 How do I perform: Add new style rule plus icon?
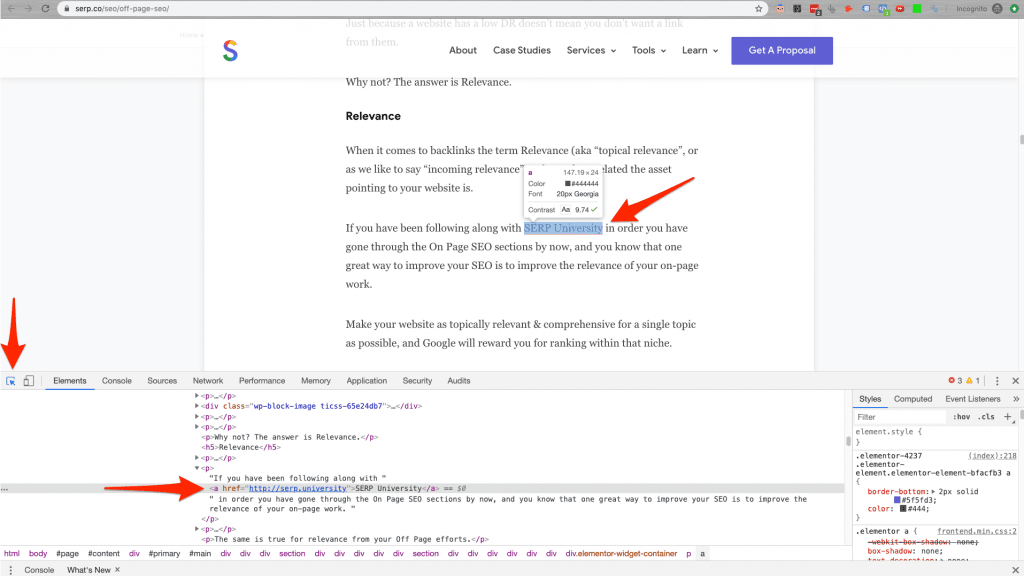click(1008, 417)
